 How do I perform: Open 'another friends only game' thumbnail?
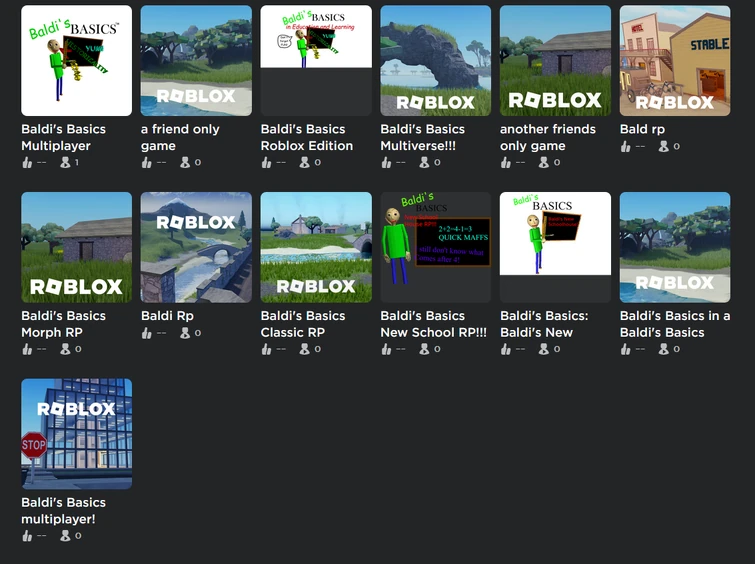pos(555,61)
